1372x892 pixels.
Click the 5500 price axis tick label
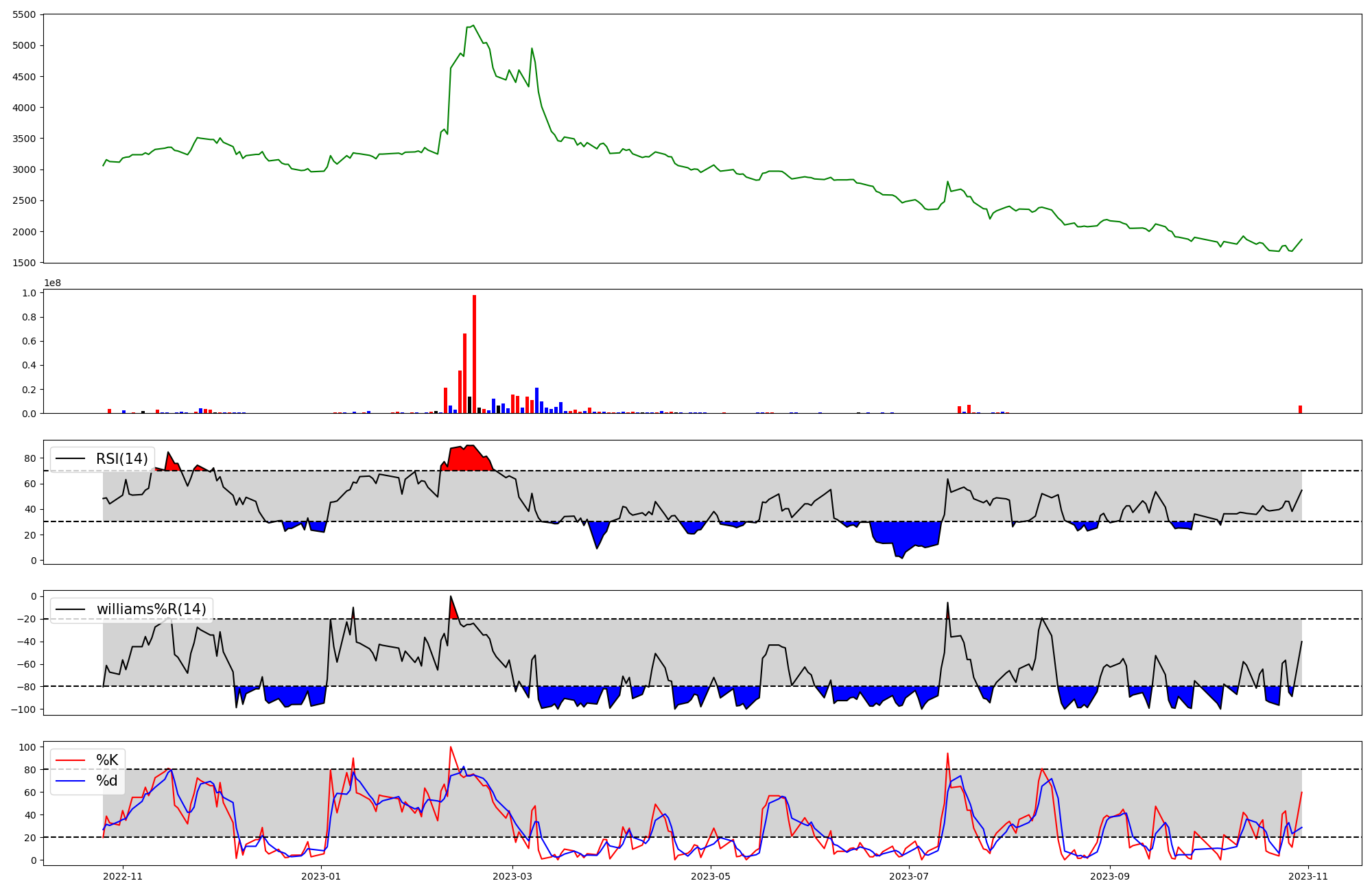(23, 14)
